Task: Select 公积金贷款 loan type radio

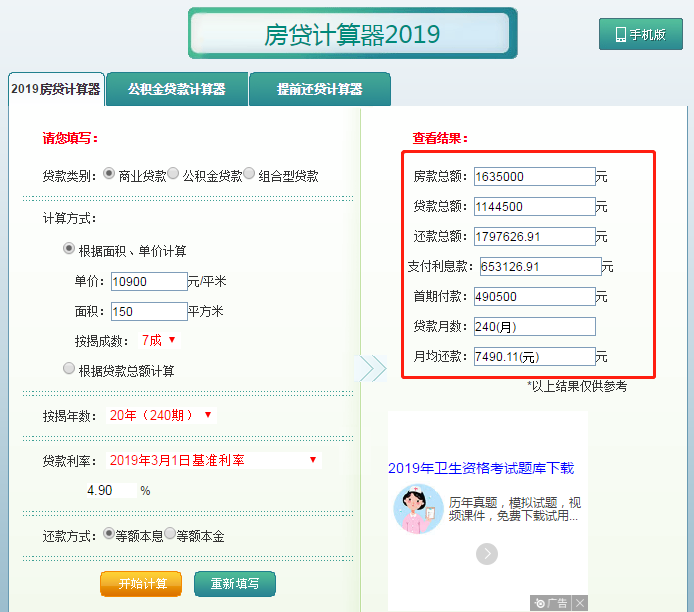Action: [173, 173]
